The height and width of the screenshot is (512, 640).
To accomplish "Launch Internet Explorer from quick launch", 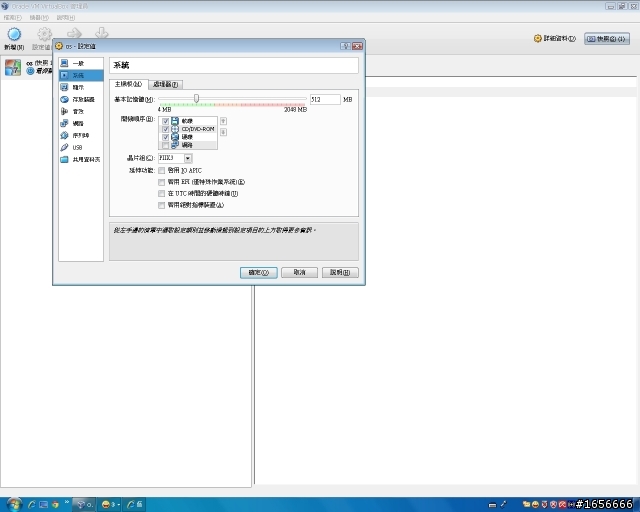I will pyautogui.click(x=31, y=505).
